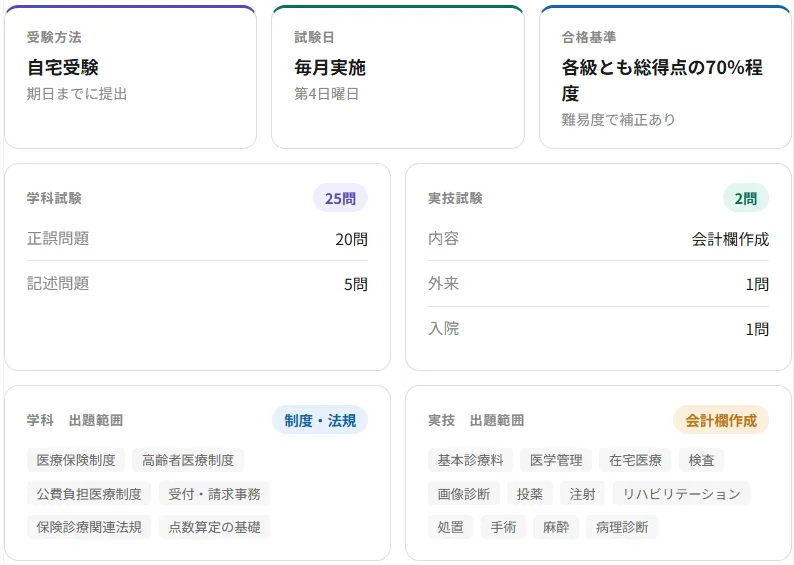Screen dimensions: 794x565
Task: Click the 学科 出題範囲 heading
Action: (x=75, y=420)
